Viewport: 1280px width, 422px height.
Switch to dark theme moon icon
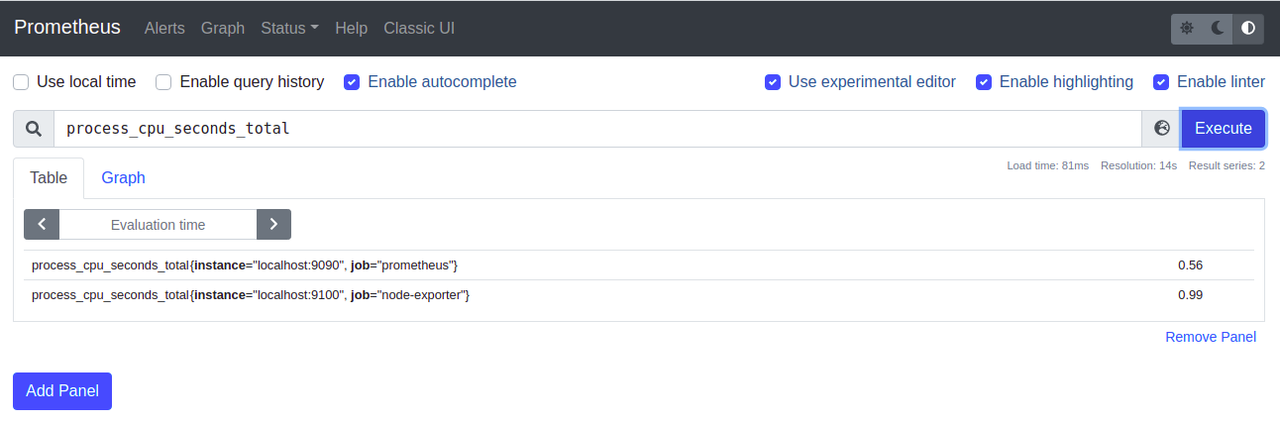click(1218, 28)
